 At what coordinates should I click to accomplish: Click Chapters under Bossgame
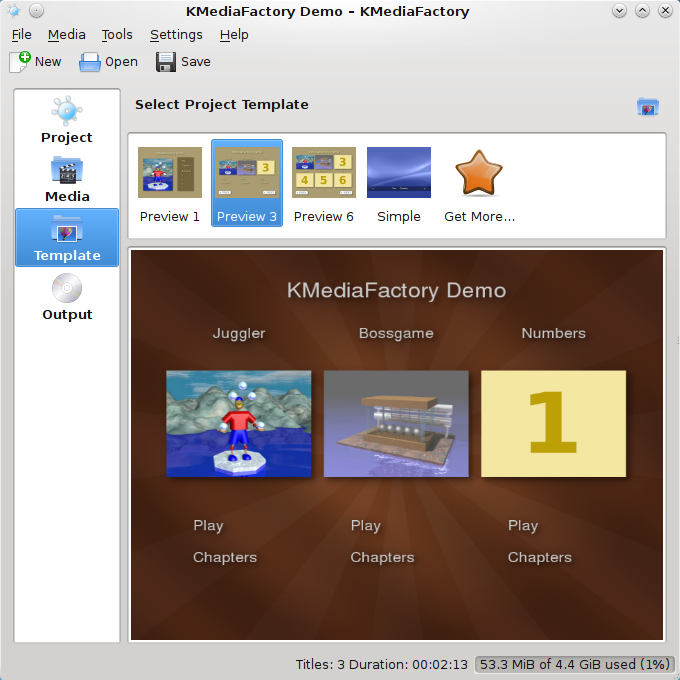point(382,557)
